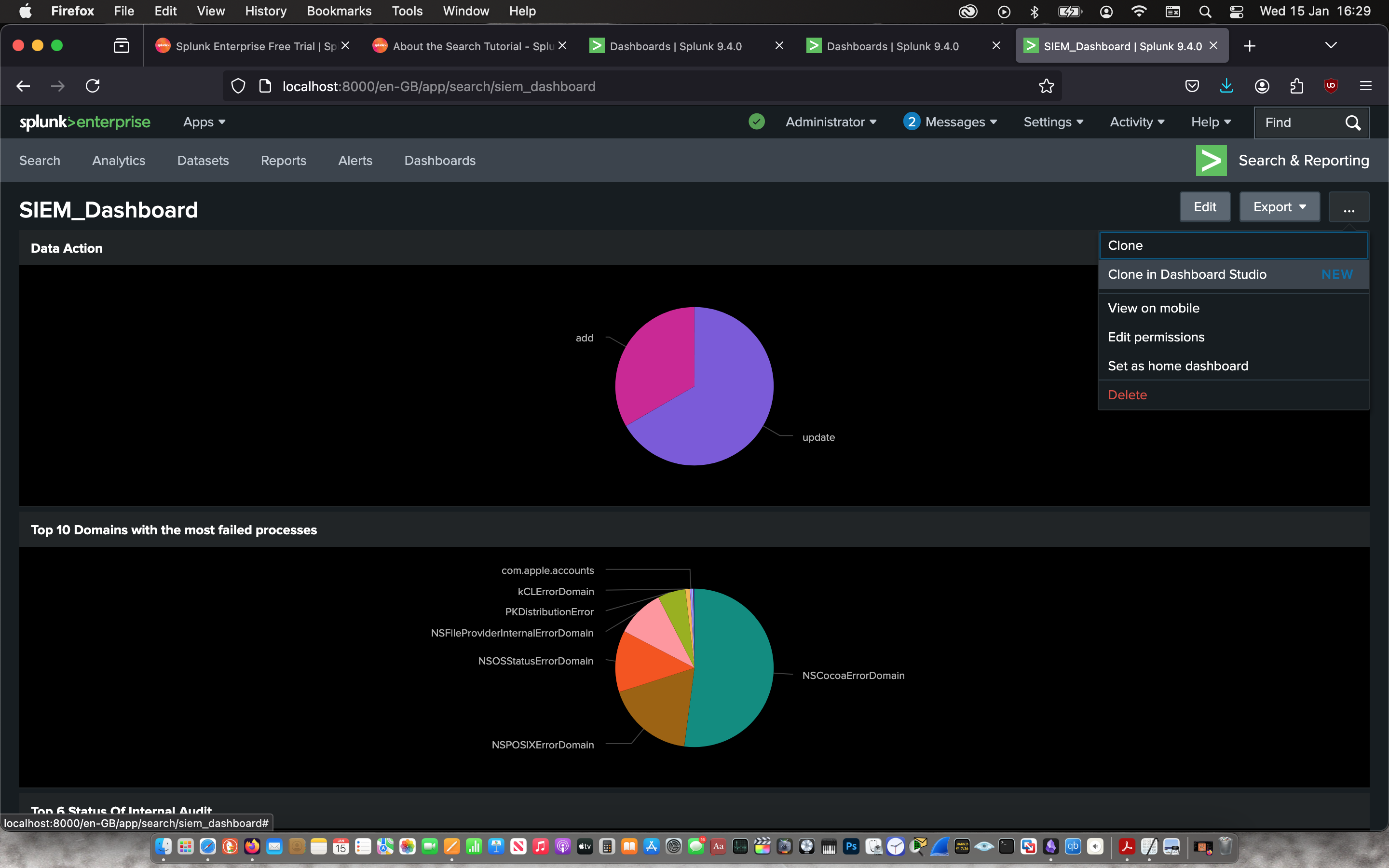Click the uBlock Origin extension icon
Viewport: 1389px width, 868px height.
pos(1331,86)
